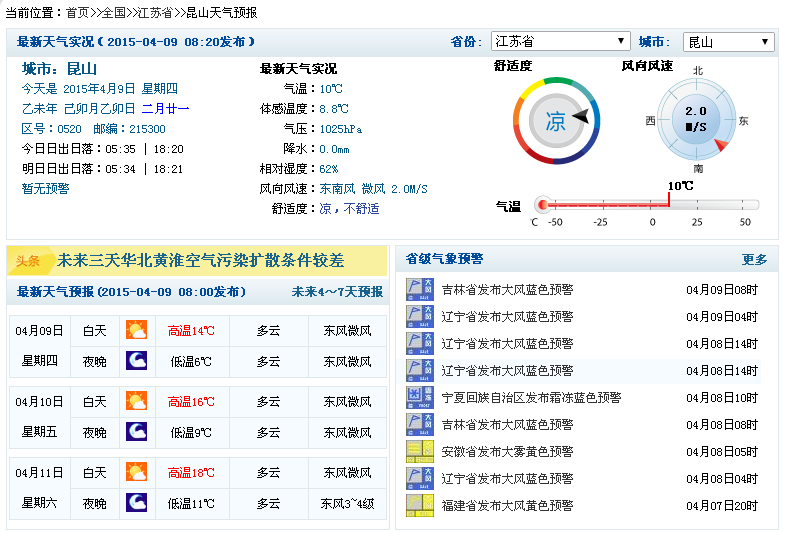This screenshot has width=785, height=533.
Task: Click the comfort level dial showing 凉
Action: click(x=556, y=121)
